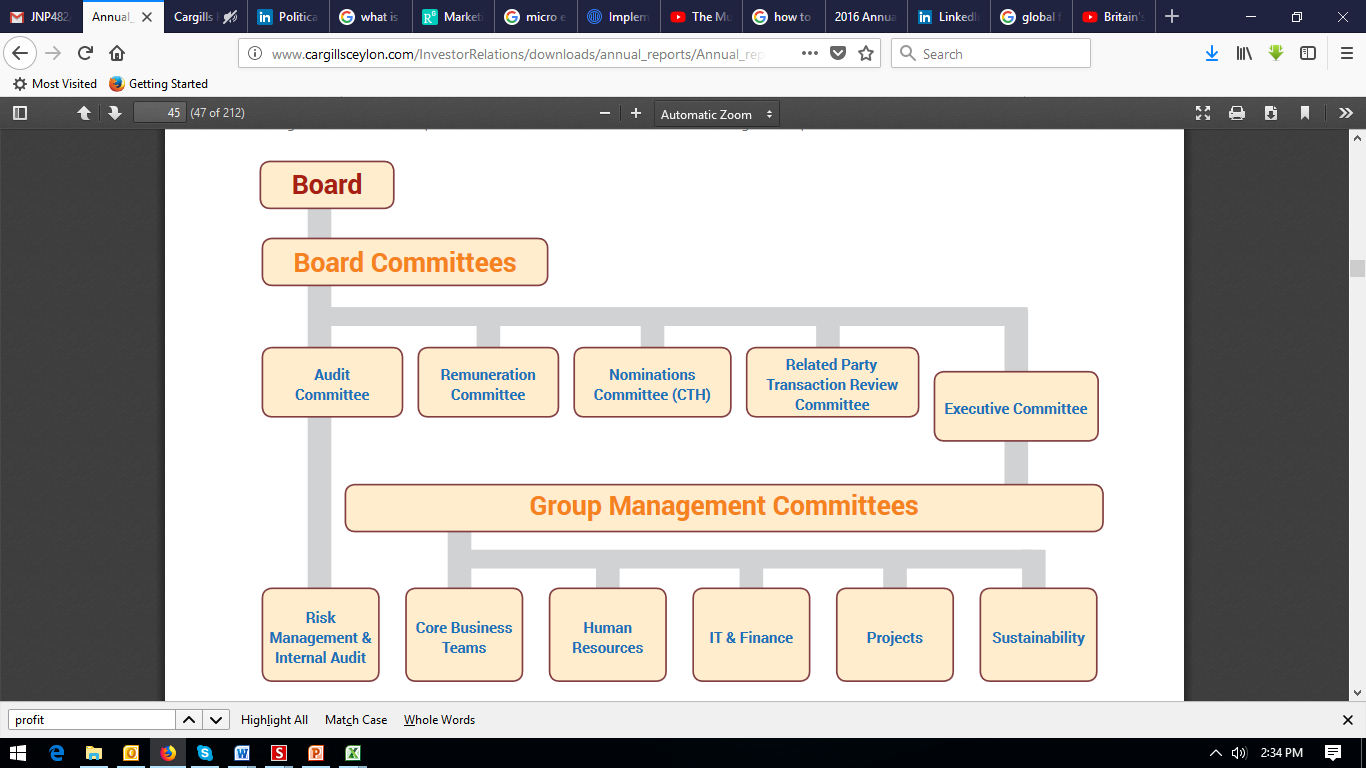
Task: Download the PDF with the viewer's save icon
Action: pos(1271,113)
